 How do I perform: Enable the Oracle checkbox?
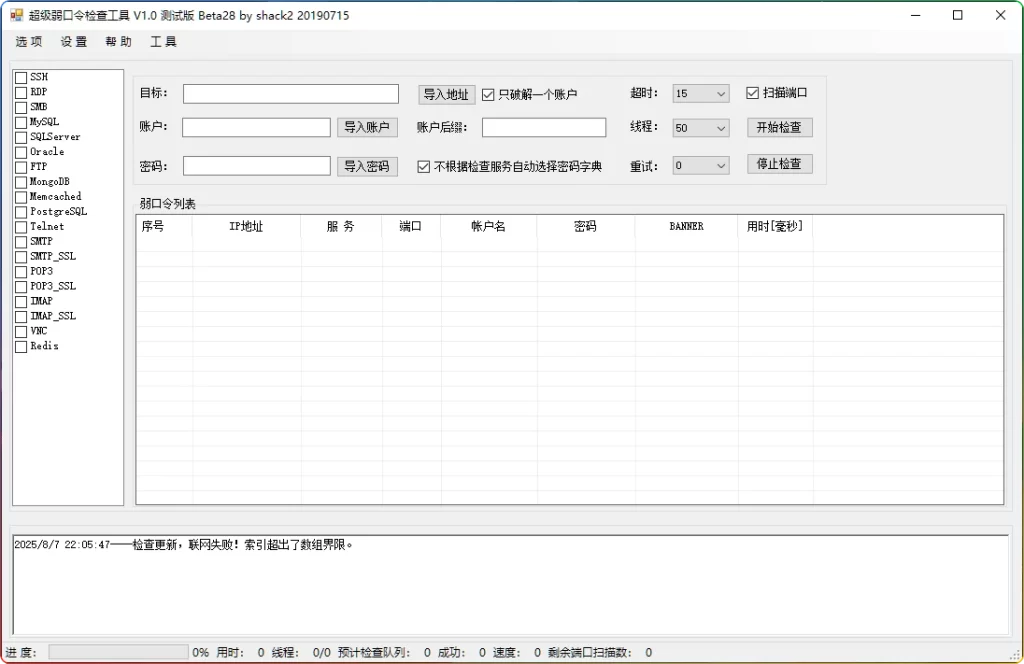[x=21, y=153]
